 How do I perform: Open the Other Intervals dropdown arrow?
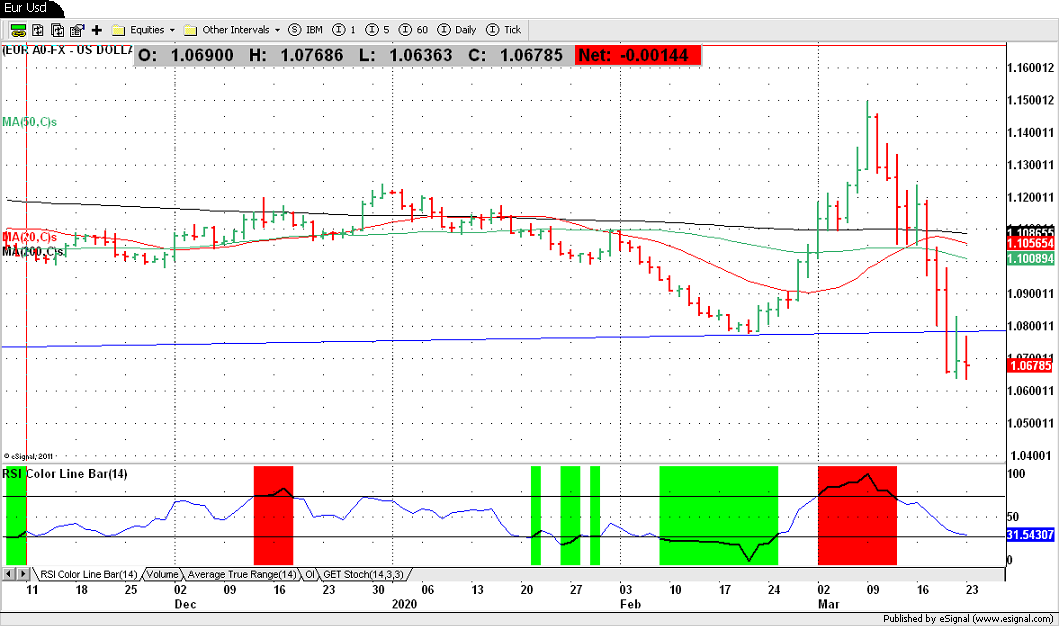277,30
